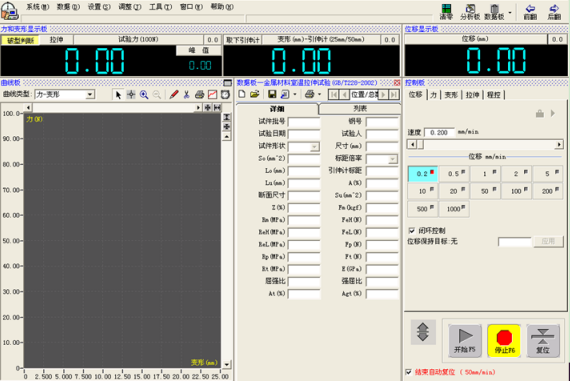
Task: Expand the 曲线类型 dropdown
Action: [90, 95]
